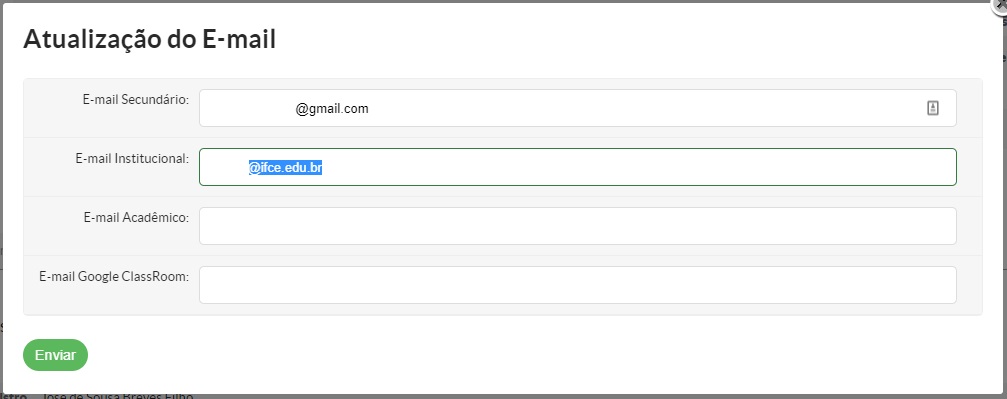Click the blank area before @ifce.edu.br
1007x399 pixels.
click(227, 168)
